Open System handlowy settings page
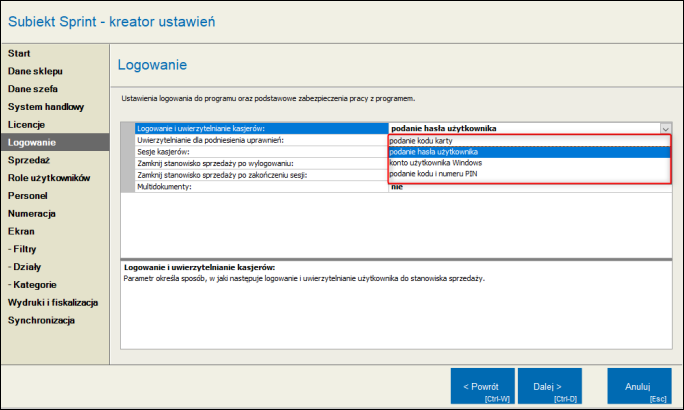 [46, 106]
